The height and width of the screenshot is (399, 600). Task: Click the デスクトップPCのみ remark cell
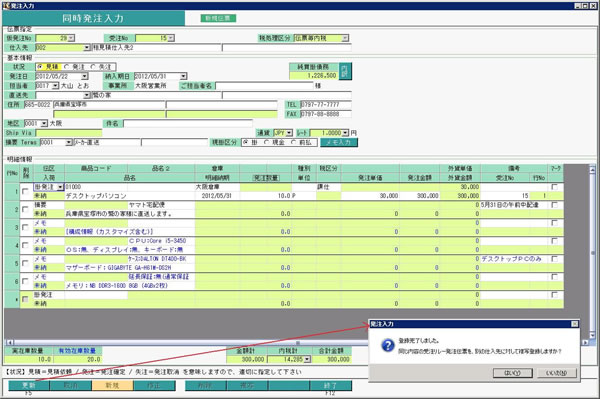coord(514,259)
